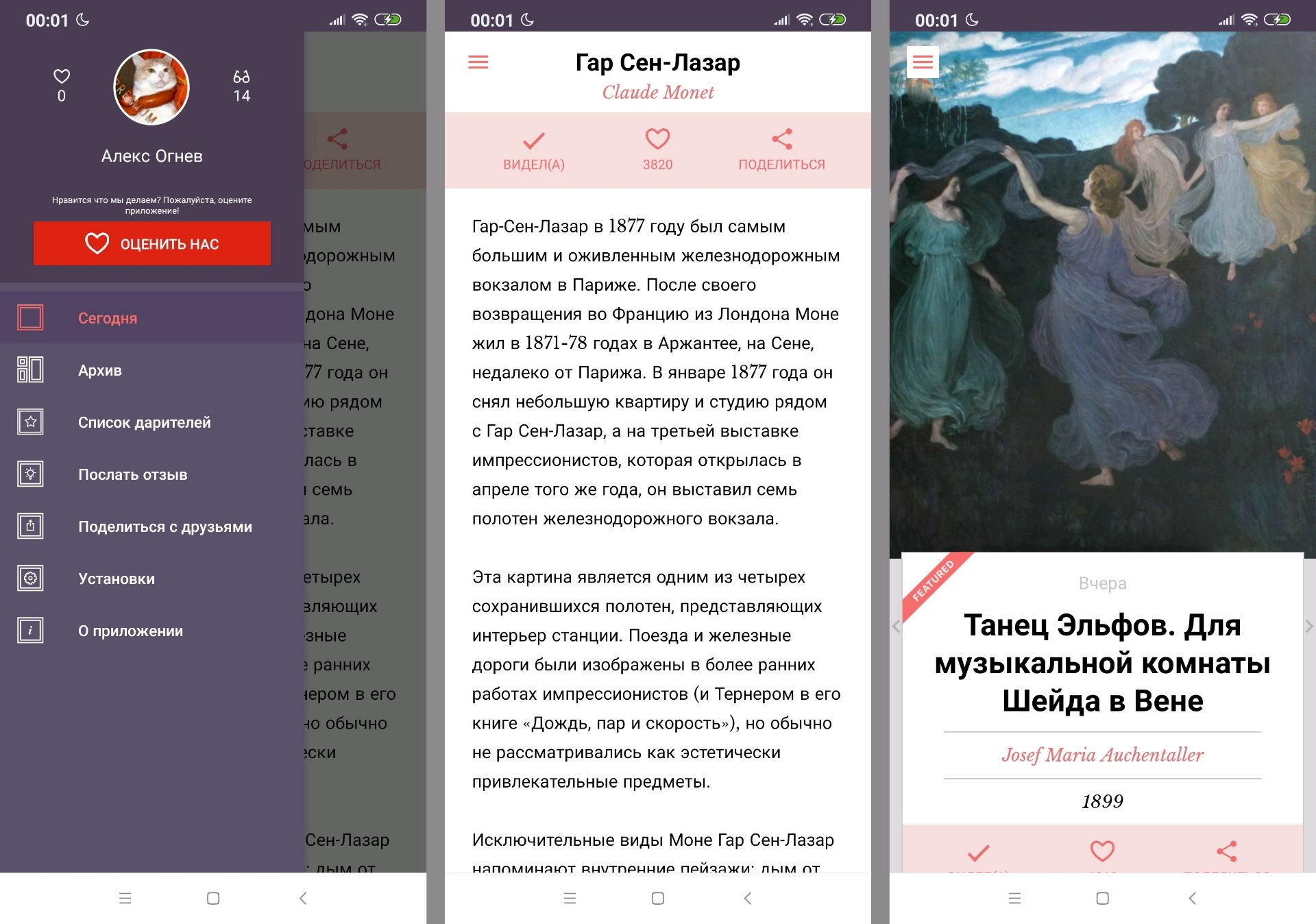Click the Архив grid icon
Viewport: 1316px width, 924px height.
(x=30, y=369)
